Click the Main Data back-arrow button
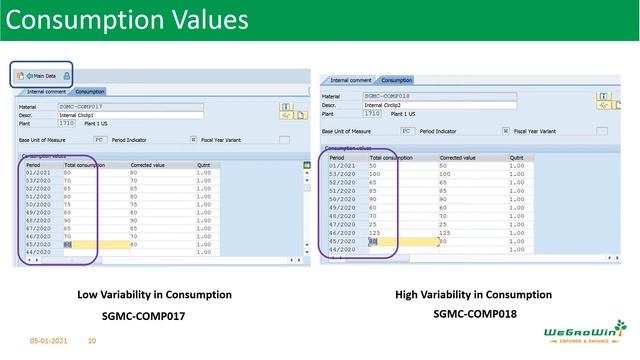The height and width of the screenshot is (360, 640). [x=41, y=76]
